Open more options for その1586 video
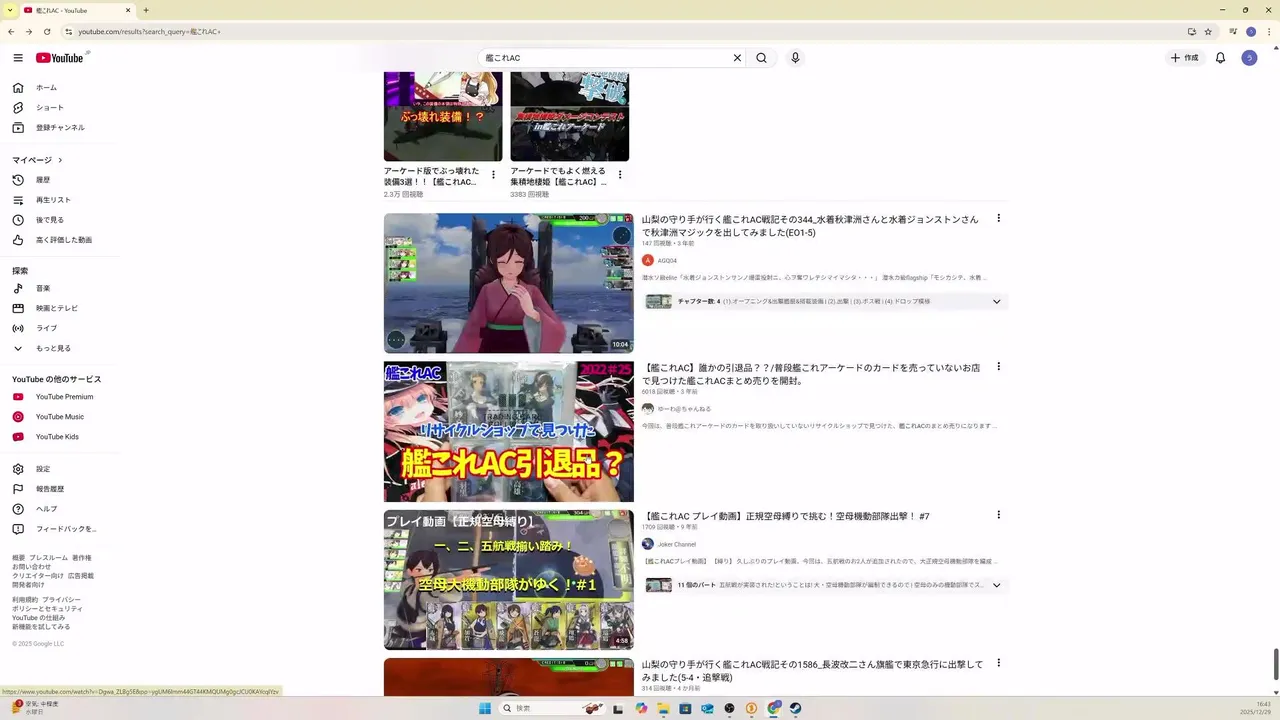Image resolution: width=1280 pixels, height=720 pixels. tap(998, 663)
